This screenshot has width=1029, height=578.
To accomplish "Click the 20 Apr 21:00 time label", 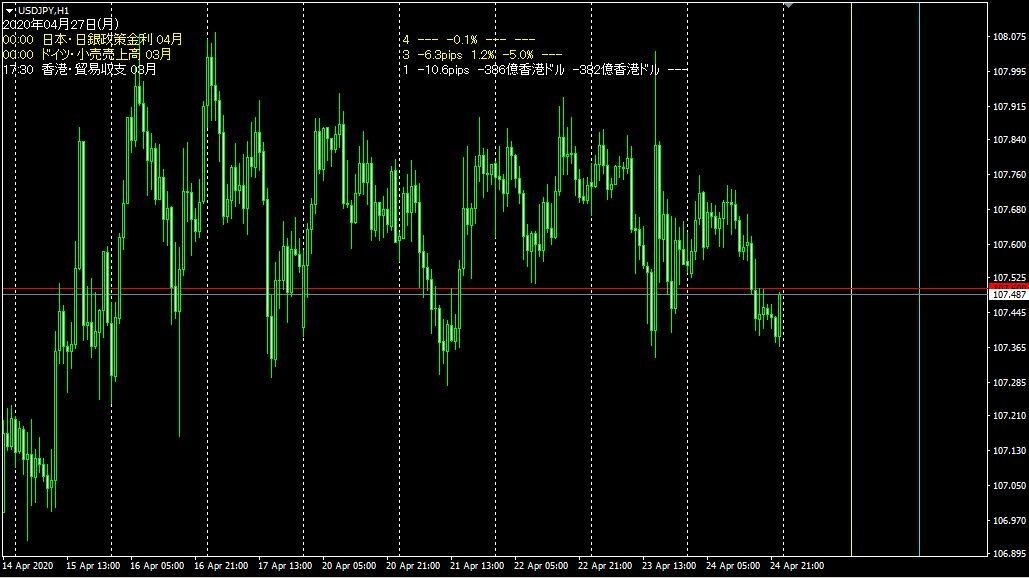I will (x=413, y=566).
